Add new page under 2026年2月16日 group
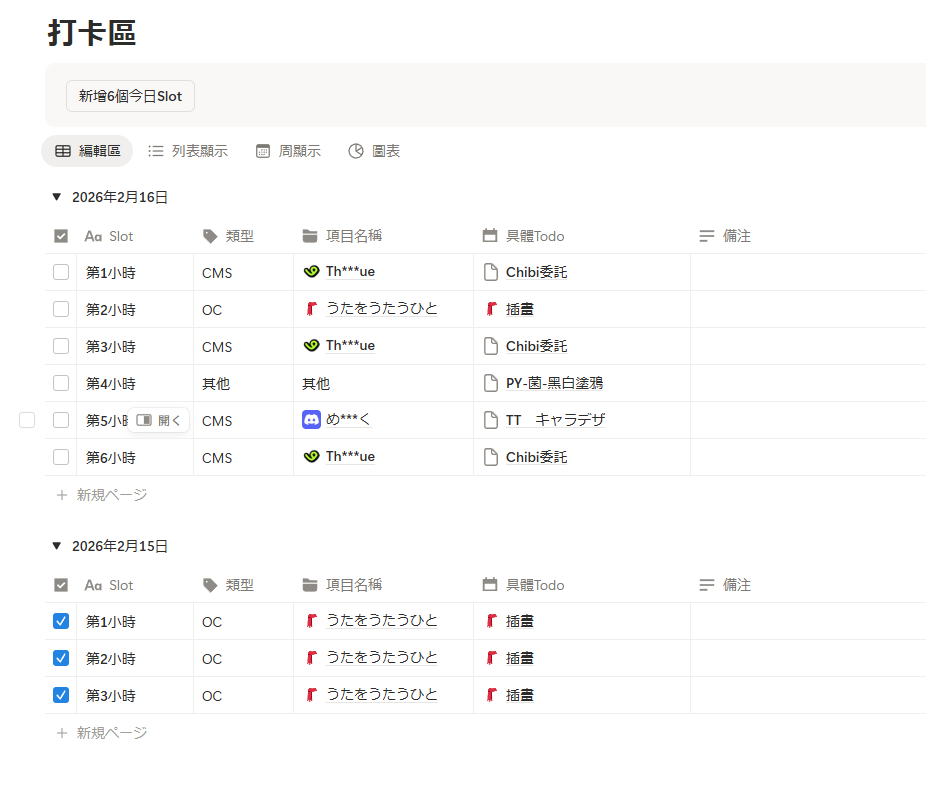Viewport: 926px width, 787px height. pyautogui.click(x=102, y=495)
